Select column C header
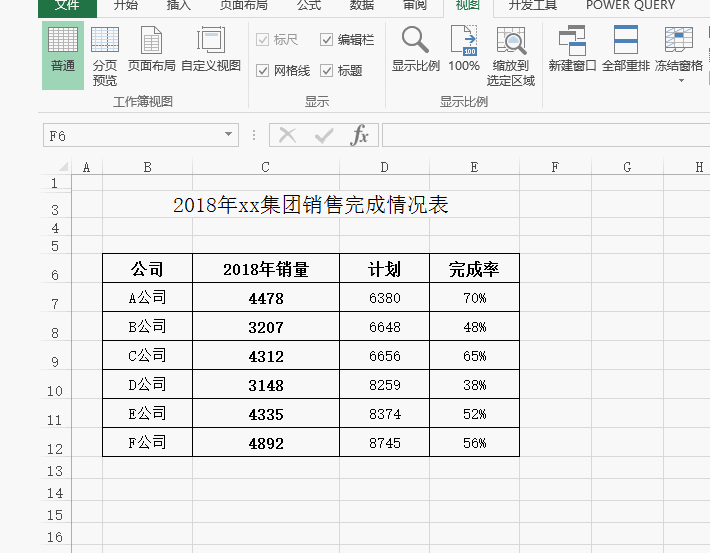 click(x=266, y=167)
